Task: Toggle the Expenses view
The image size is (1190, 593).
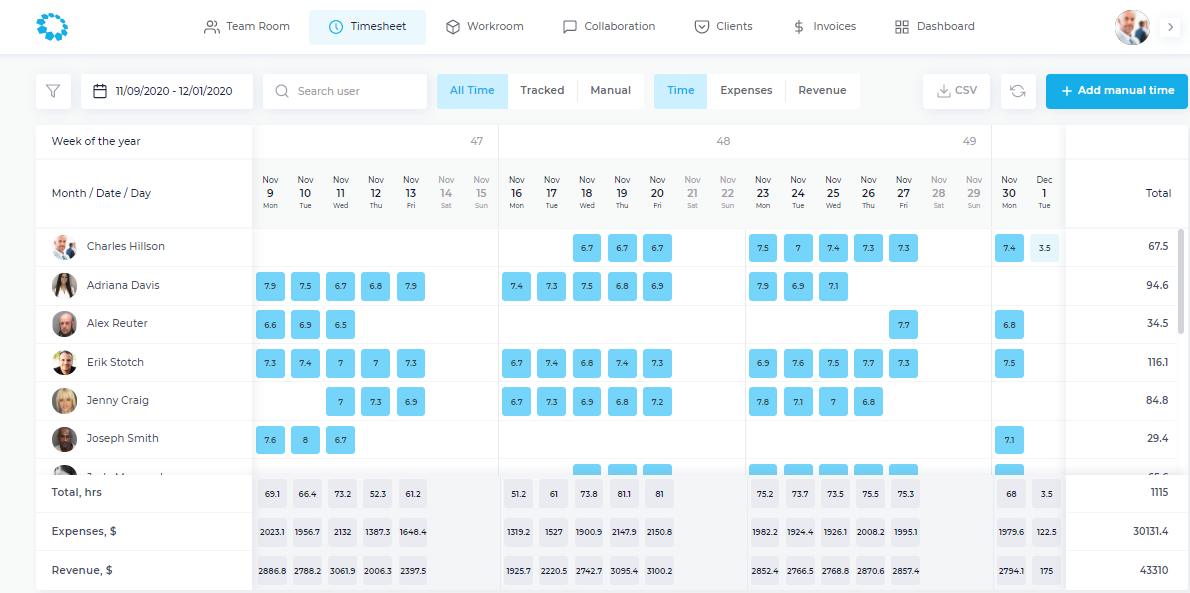Action: pyautogui.click(x=746, y=91)
